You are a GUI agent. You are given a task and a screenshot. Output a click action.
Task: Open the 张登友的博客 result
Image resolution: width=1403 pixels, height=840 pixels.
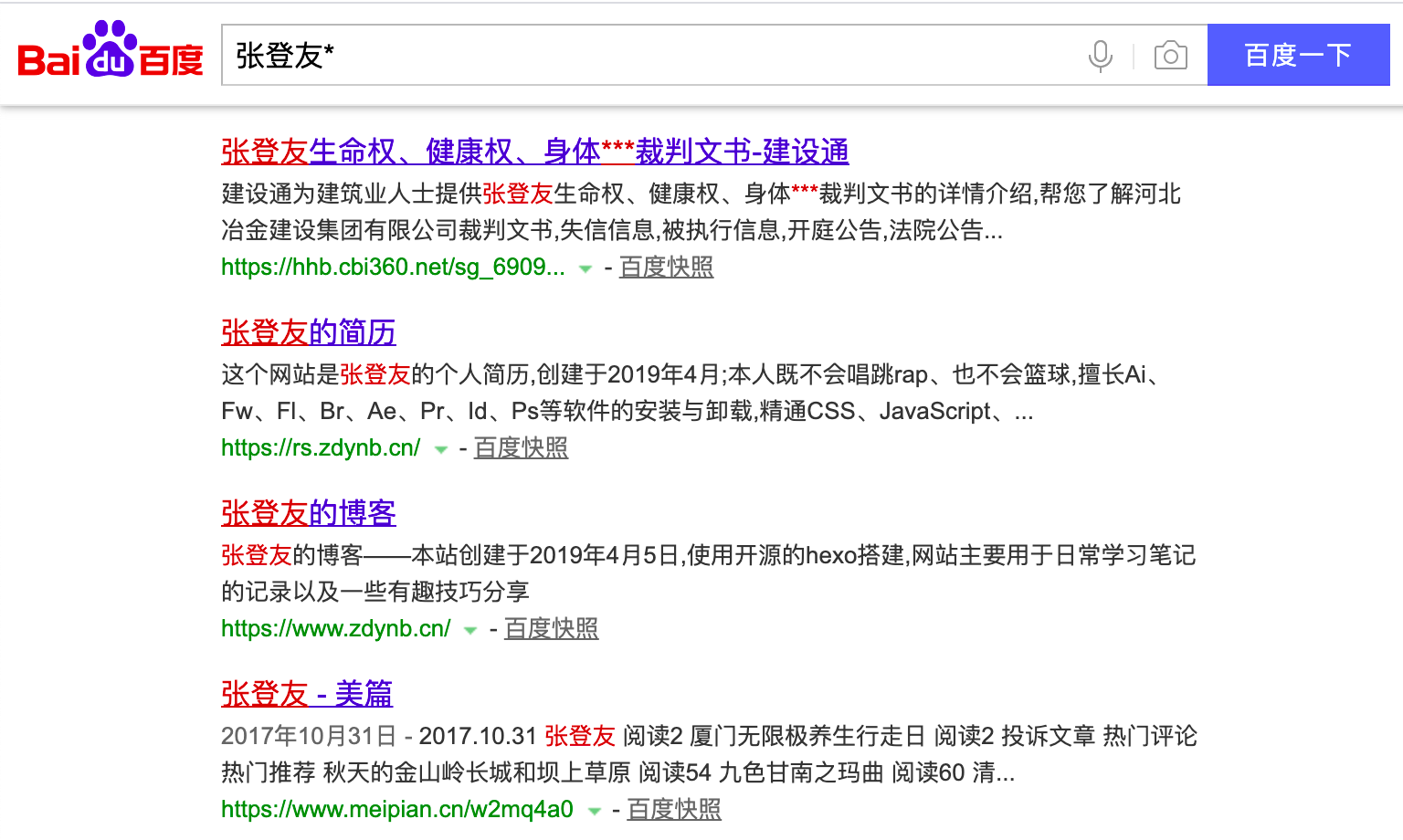tap(309, 513)
